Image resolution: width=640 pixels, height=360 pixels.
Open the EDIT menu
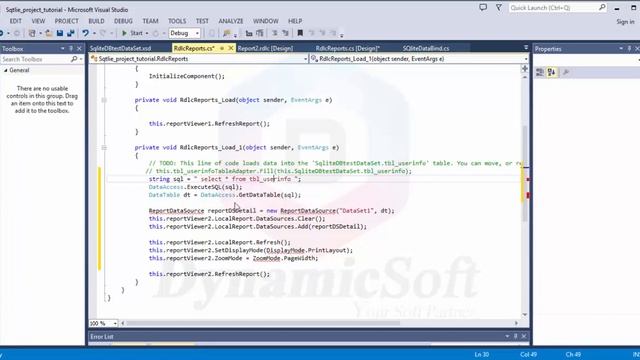[x=16, y=21]
